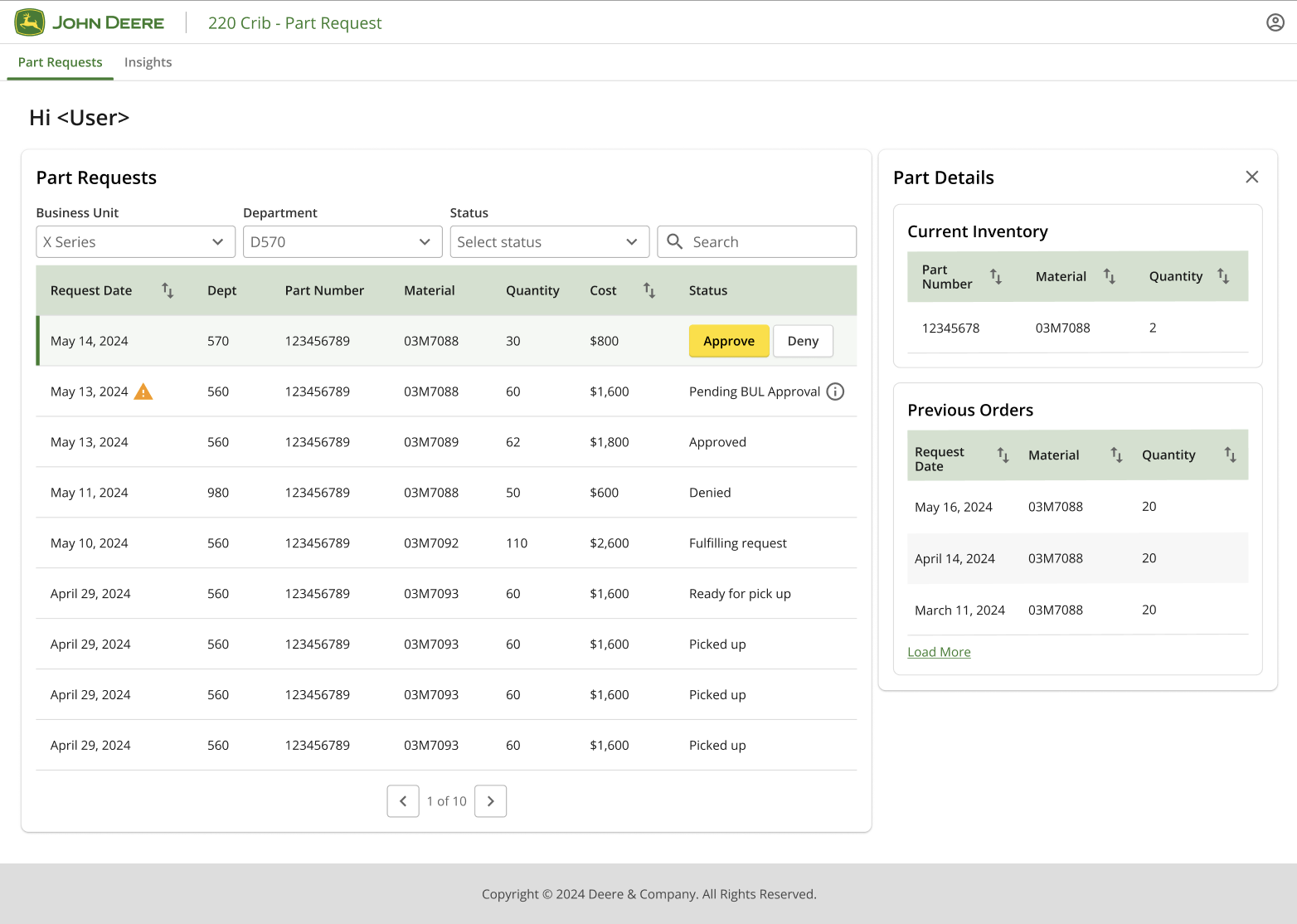Sort Current Inventory by Quantity
The image size is (1297, 924).
click(1223, 276)
